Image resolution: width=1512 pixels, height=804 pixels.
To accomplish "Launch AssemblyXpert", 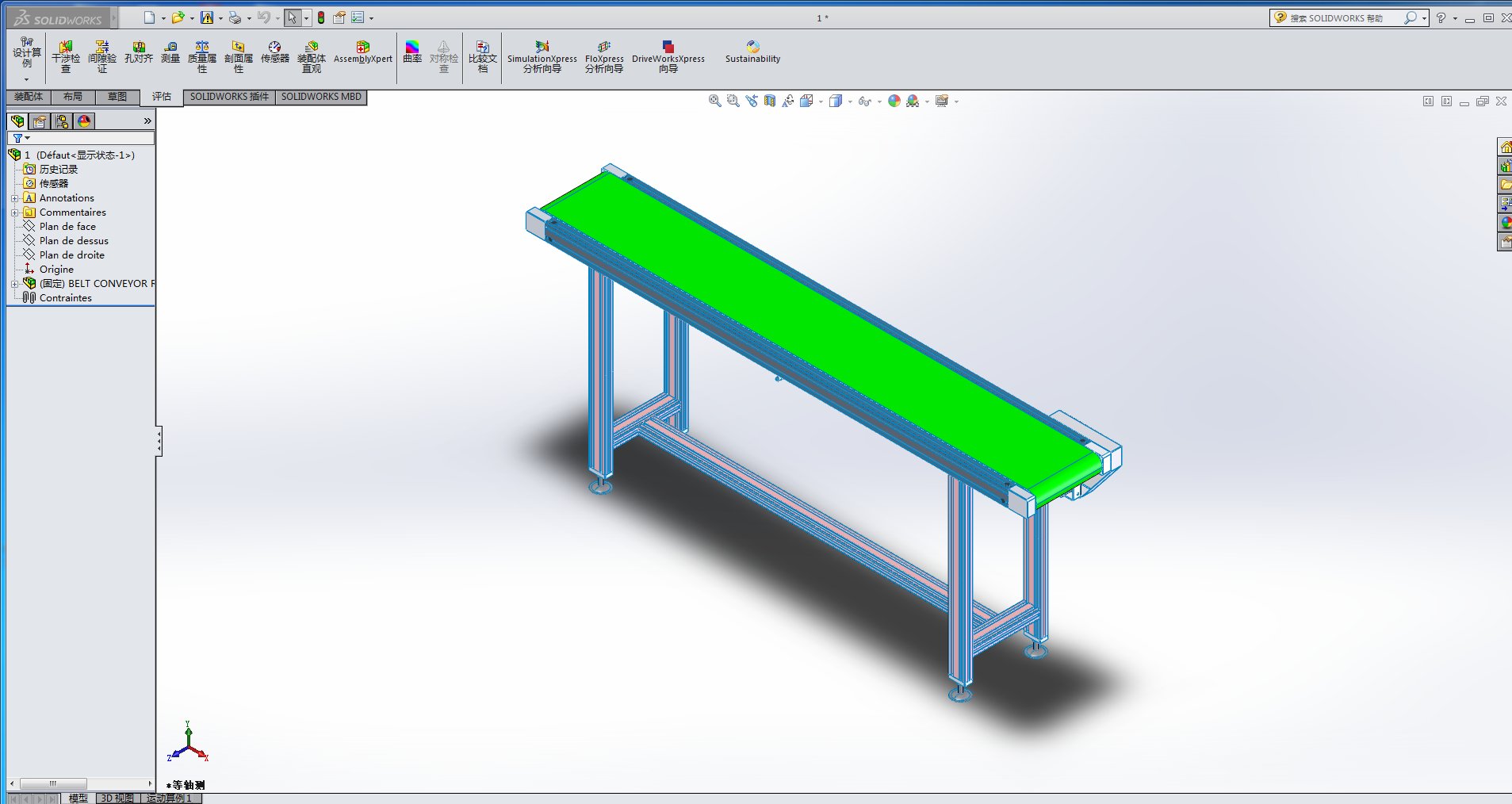I will click(x=363, y=52).
